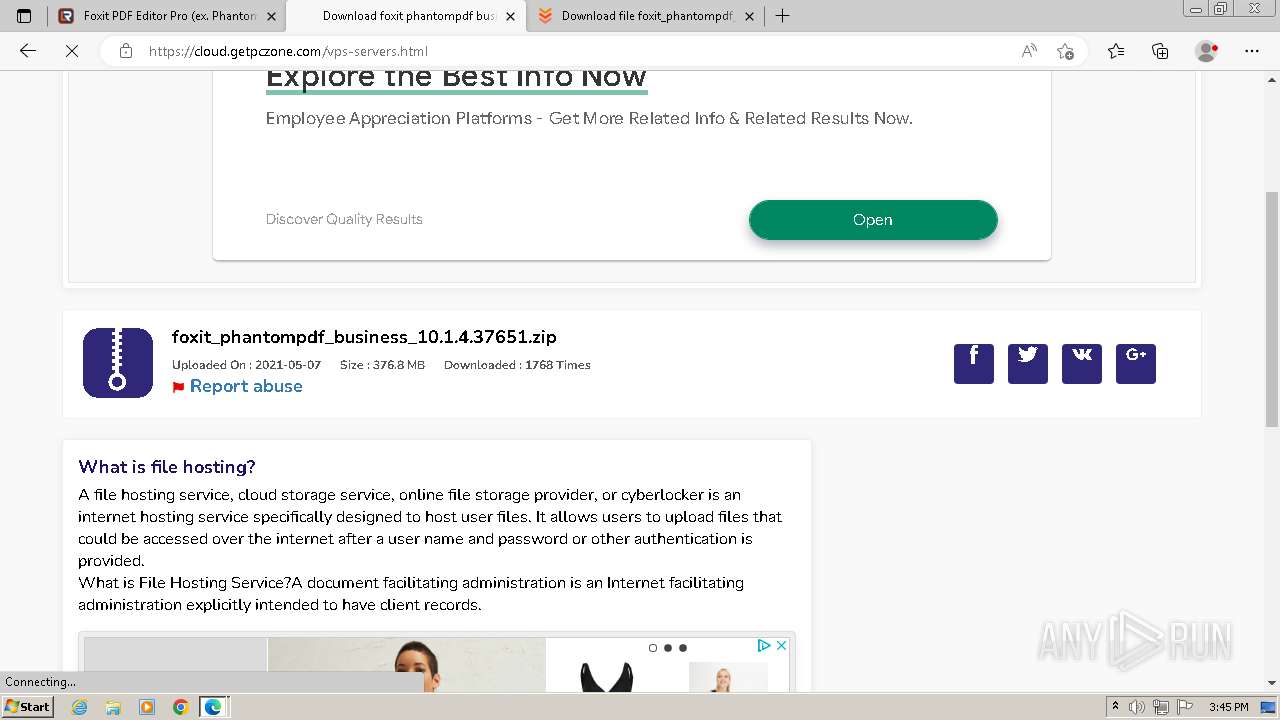The image size is (1280, 720).
Task: Share the file on Facebook
Action: 974,364
